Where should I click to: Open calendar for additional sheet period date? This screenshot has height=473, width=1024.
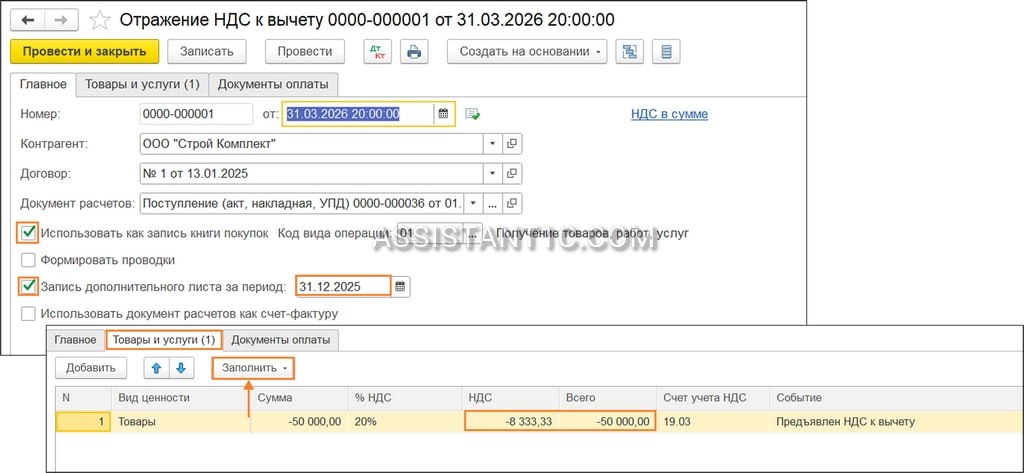click(x=401, y=286)
